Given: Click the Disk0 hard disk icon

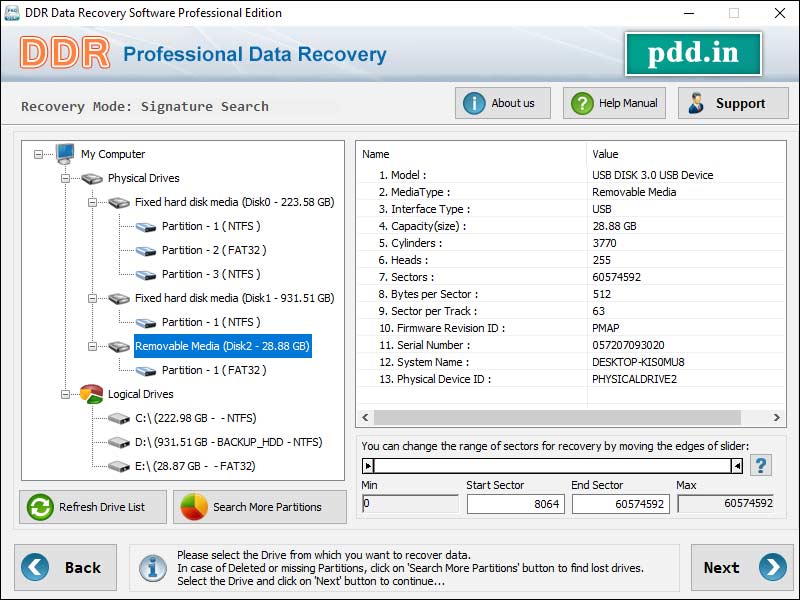Looking at the screenshot, I should click(x=119, y=203).
